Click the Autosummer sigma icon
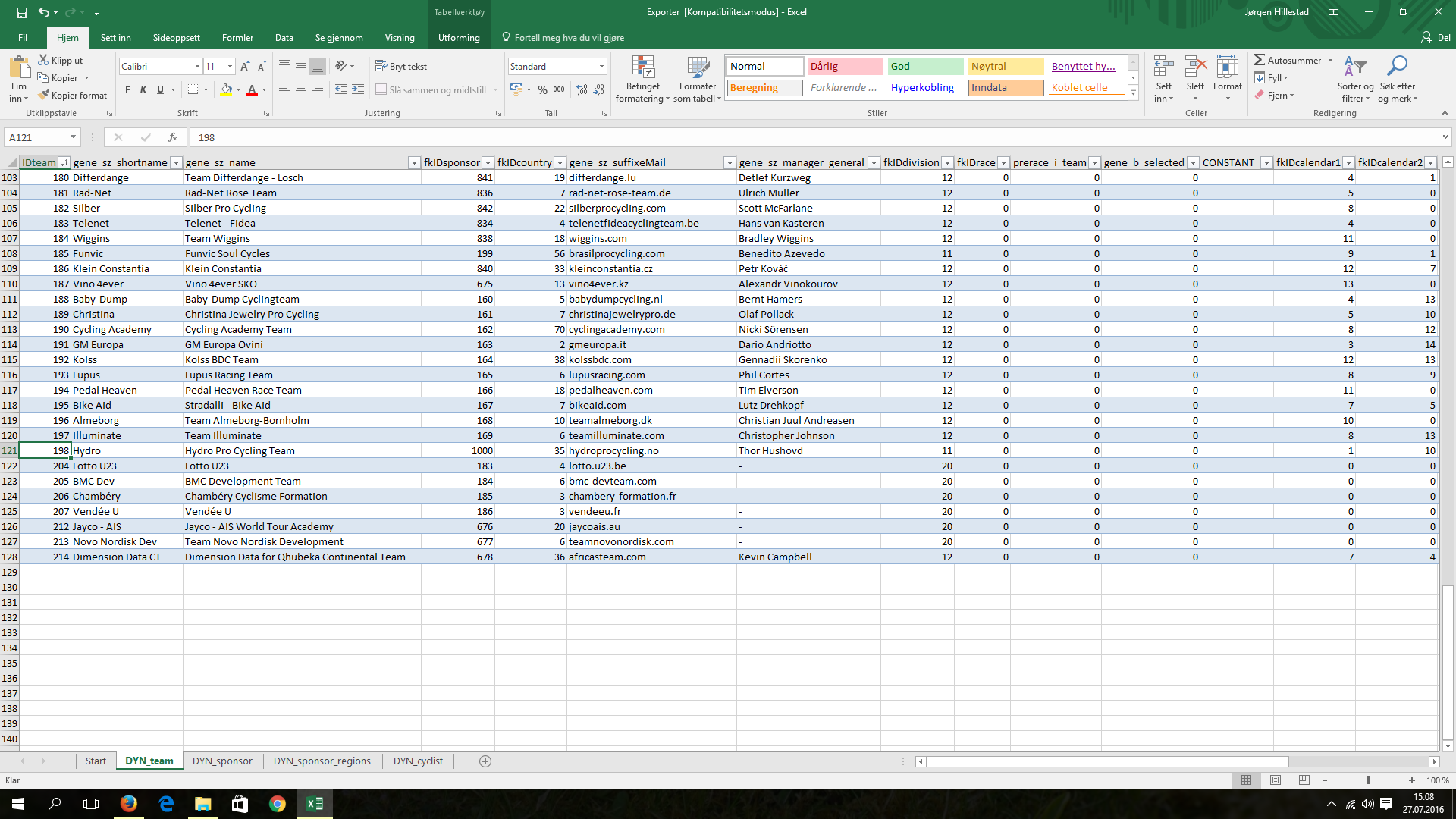Image resolution: width=1456 pixels, height=819 pixels. [1259, 60]
